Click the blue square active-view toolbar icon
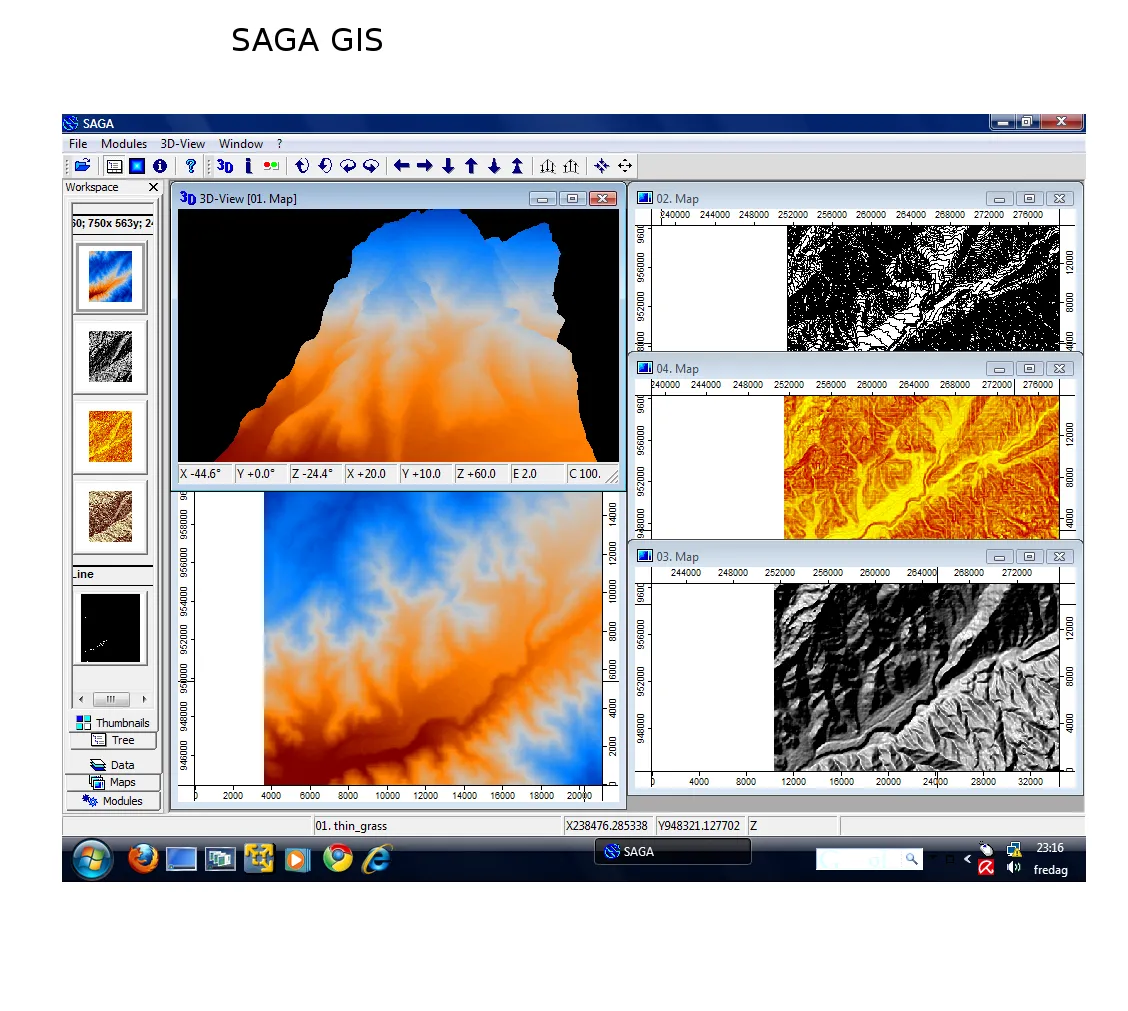 click(137, 166)
